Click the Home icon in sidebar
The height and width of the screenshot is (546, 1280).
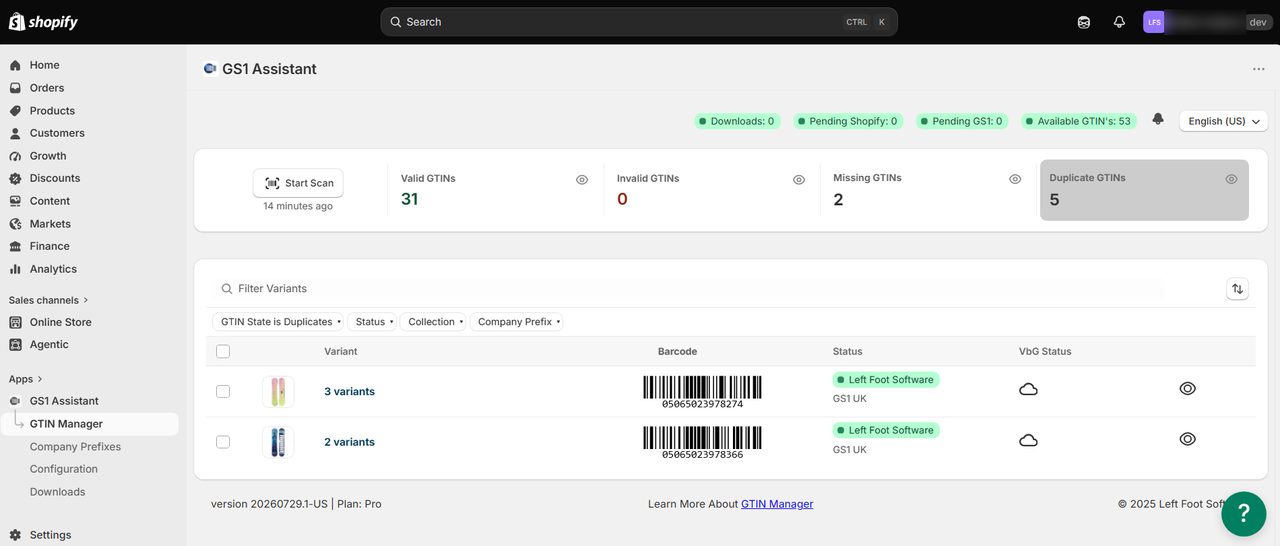tap(15, 65)
